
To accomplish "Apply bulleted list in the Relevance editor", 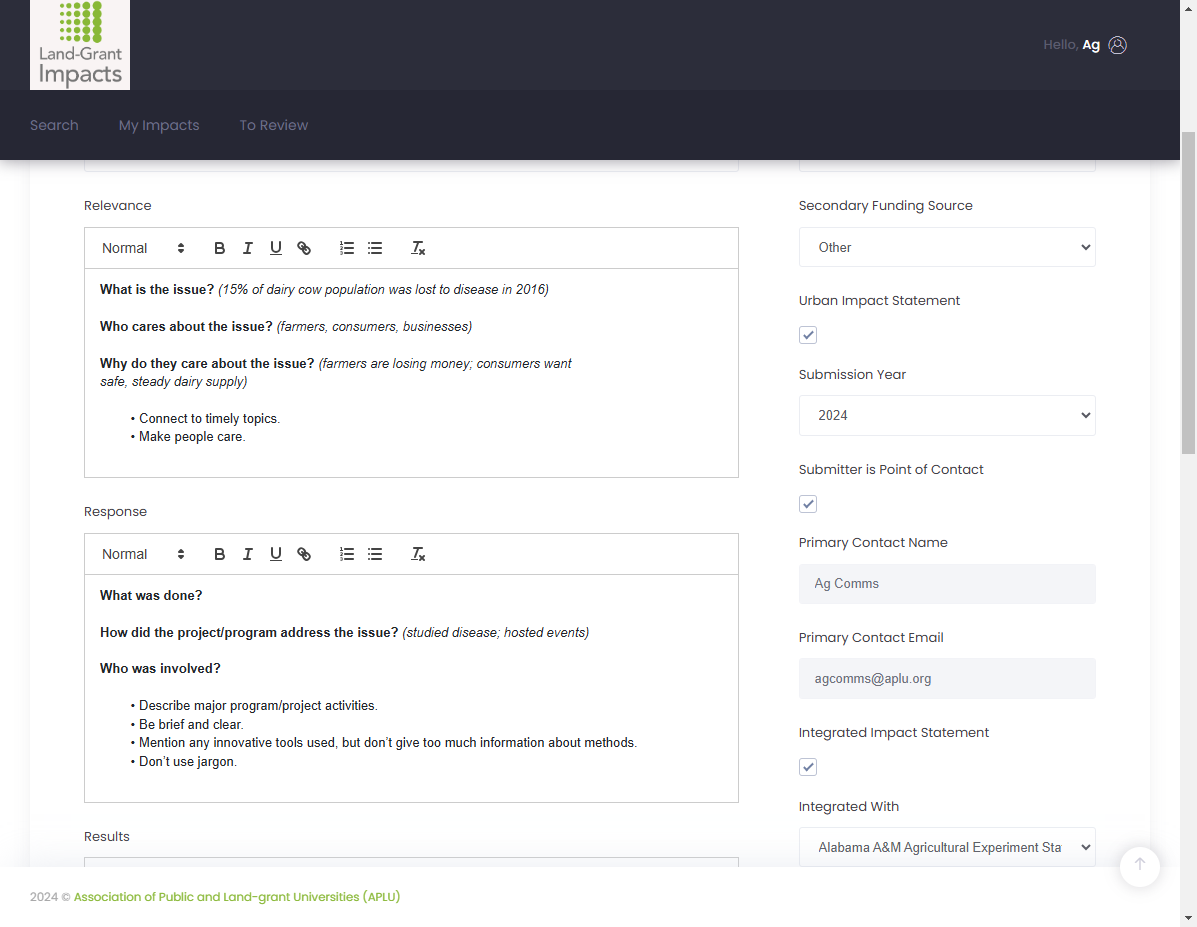I will point(375,248).
